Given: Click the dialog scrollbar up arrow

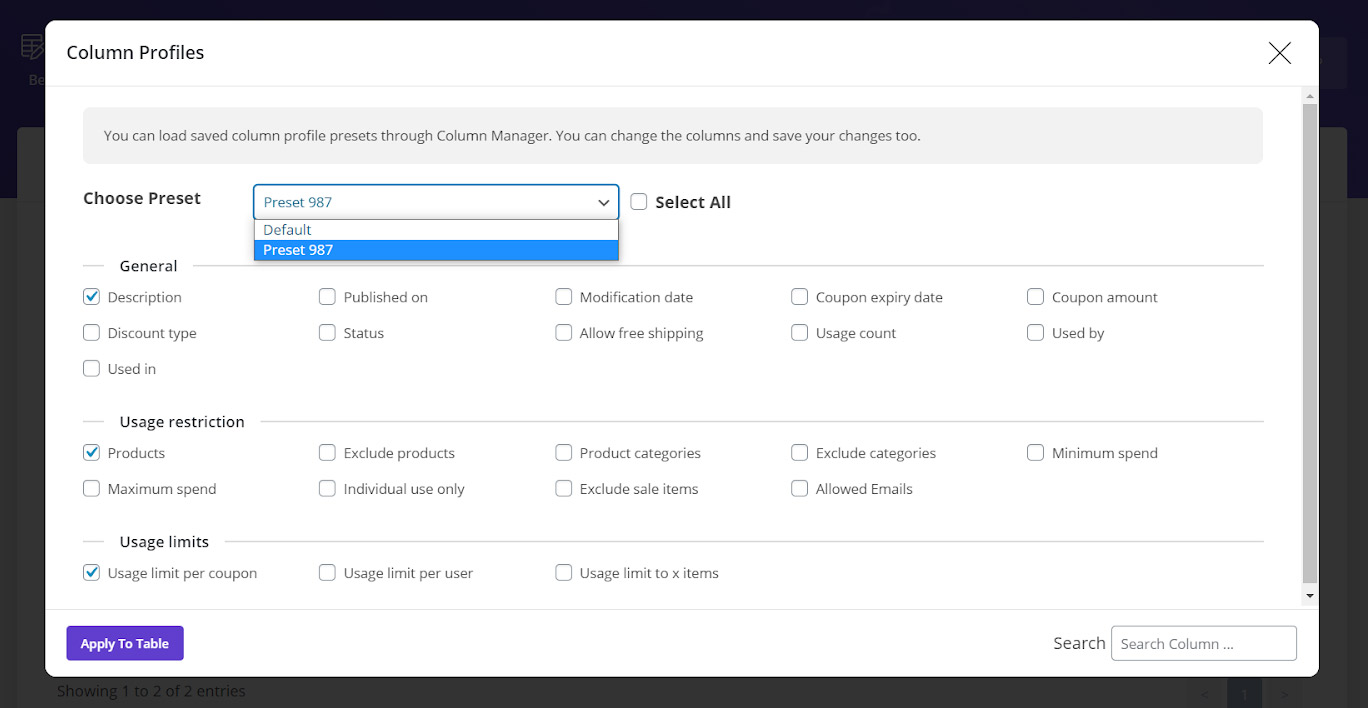Looking at the screenshot, I should pos(1310,95).
